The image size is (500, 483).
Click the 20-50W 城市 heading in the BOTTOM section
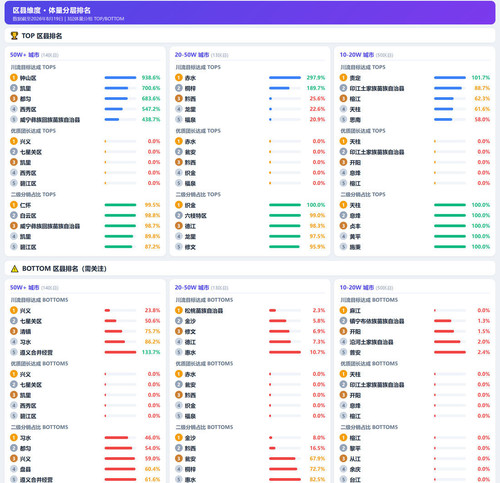pos(192,287)
